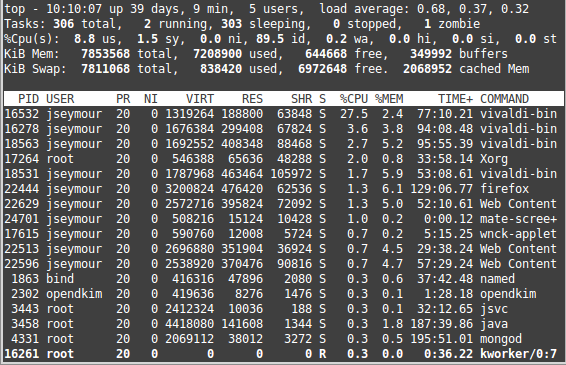Image resolution: width=566 pixels, height=365 pixels.
Task: Click the 129:06.77 time for firefox
Action: tap(441, 189)
